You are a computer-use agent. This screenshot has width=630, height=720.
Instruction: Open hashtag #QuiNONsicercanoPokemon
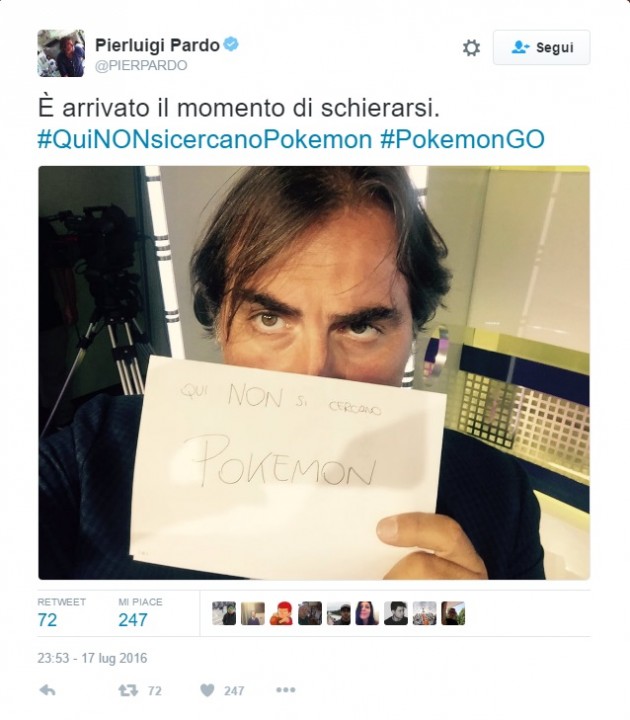205,139
